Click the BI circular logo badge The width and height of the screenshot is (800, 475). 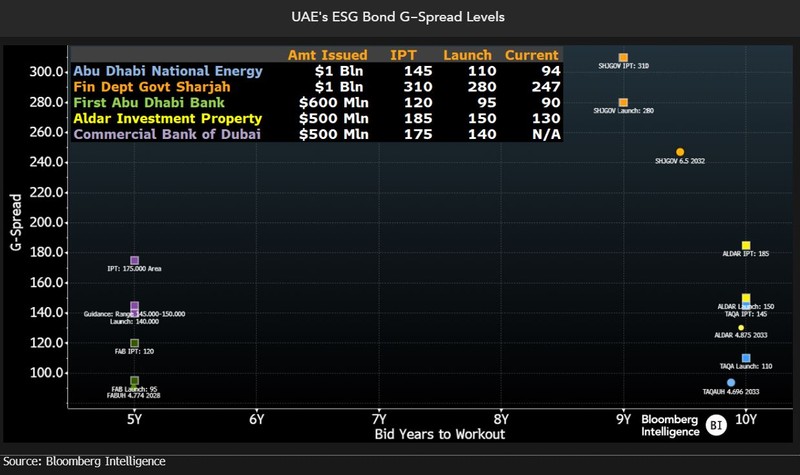coord(715,425)
